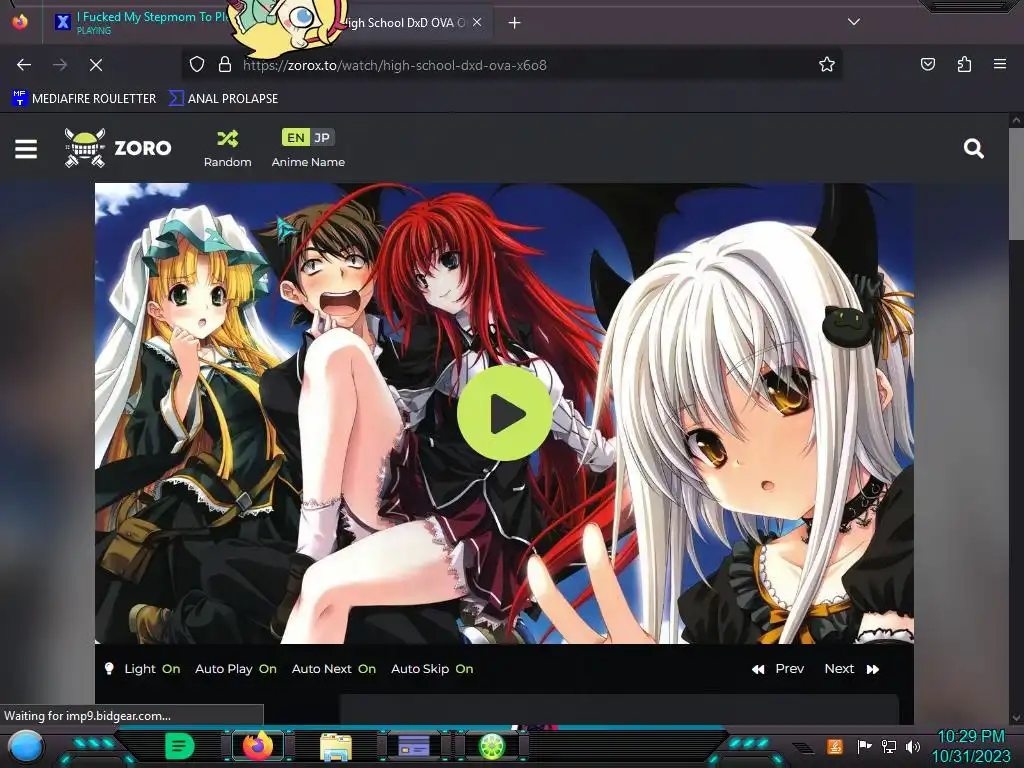
Task: Toggle the Light setting
Action: tap(142, 669)
